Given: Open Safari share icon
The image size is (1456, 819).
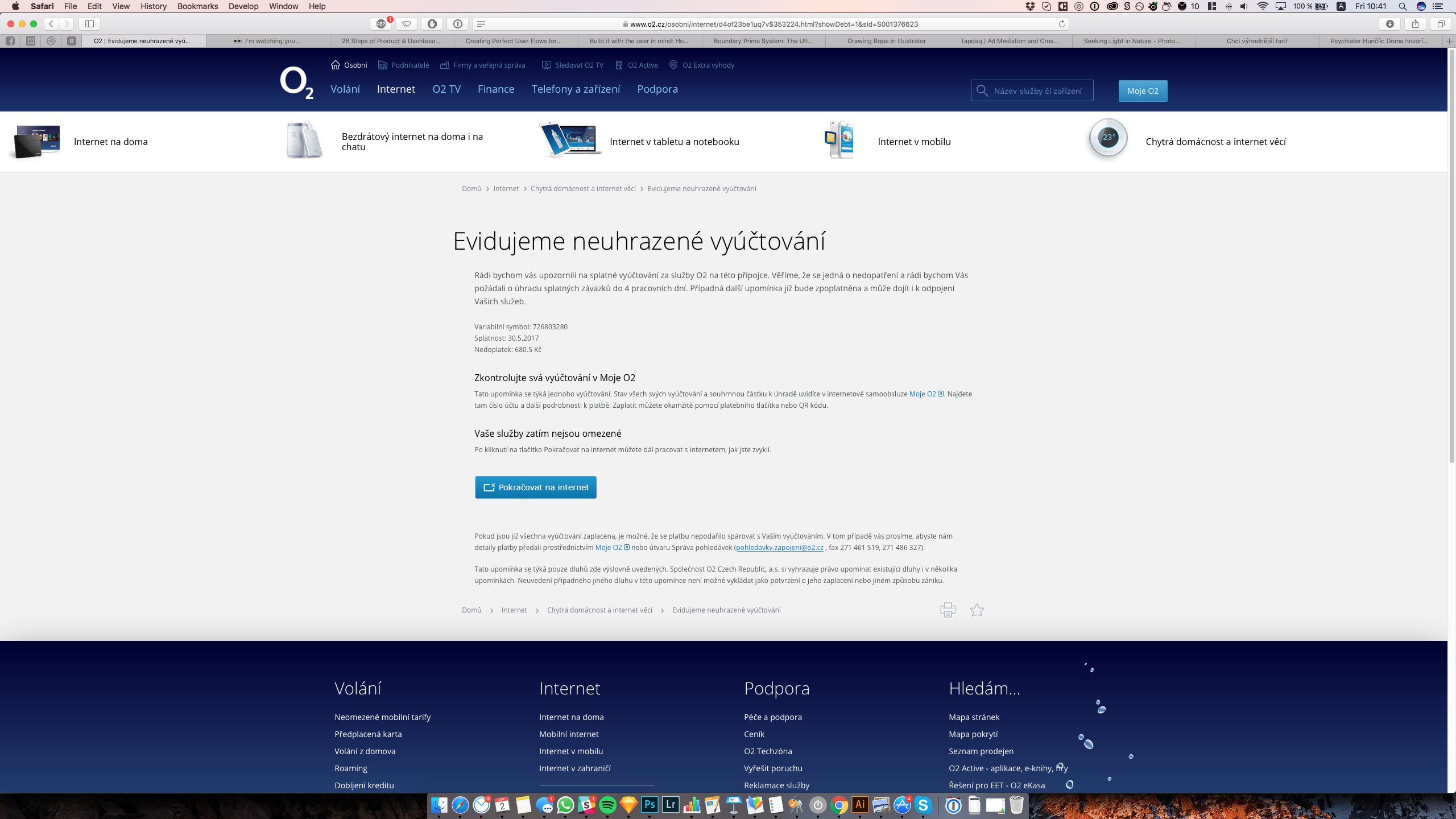Looking at the screenshot, I should coord(1415,24).
